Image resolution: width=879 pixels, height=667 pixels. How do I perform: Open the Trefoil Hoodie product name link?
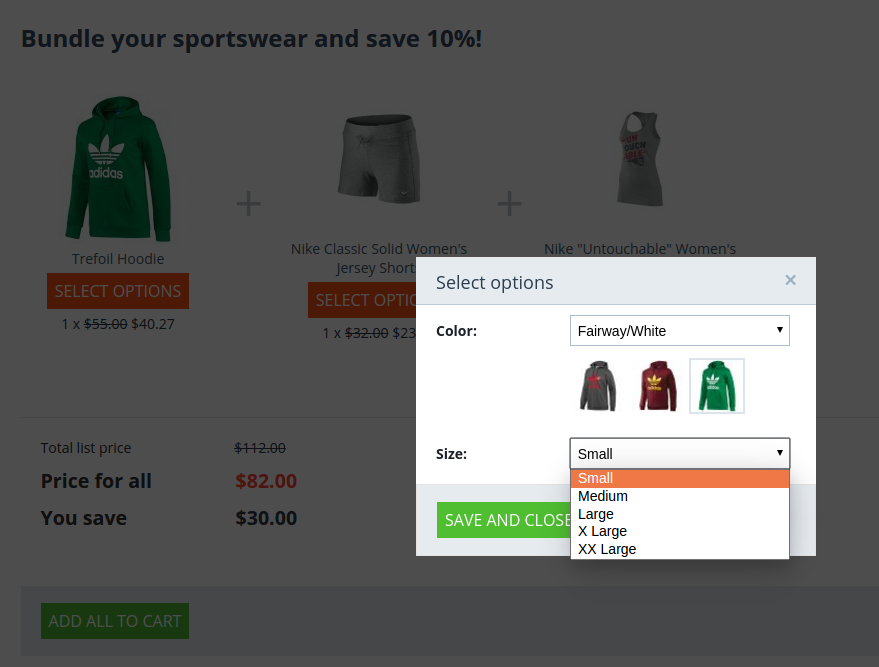click(x=118, y=259)
